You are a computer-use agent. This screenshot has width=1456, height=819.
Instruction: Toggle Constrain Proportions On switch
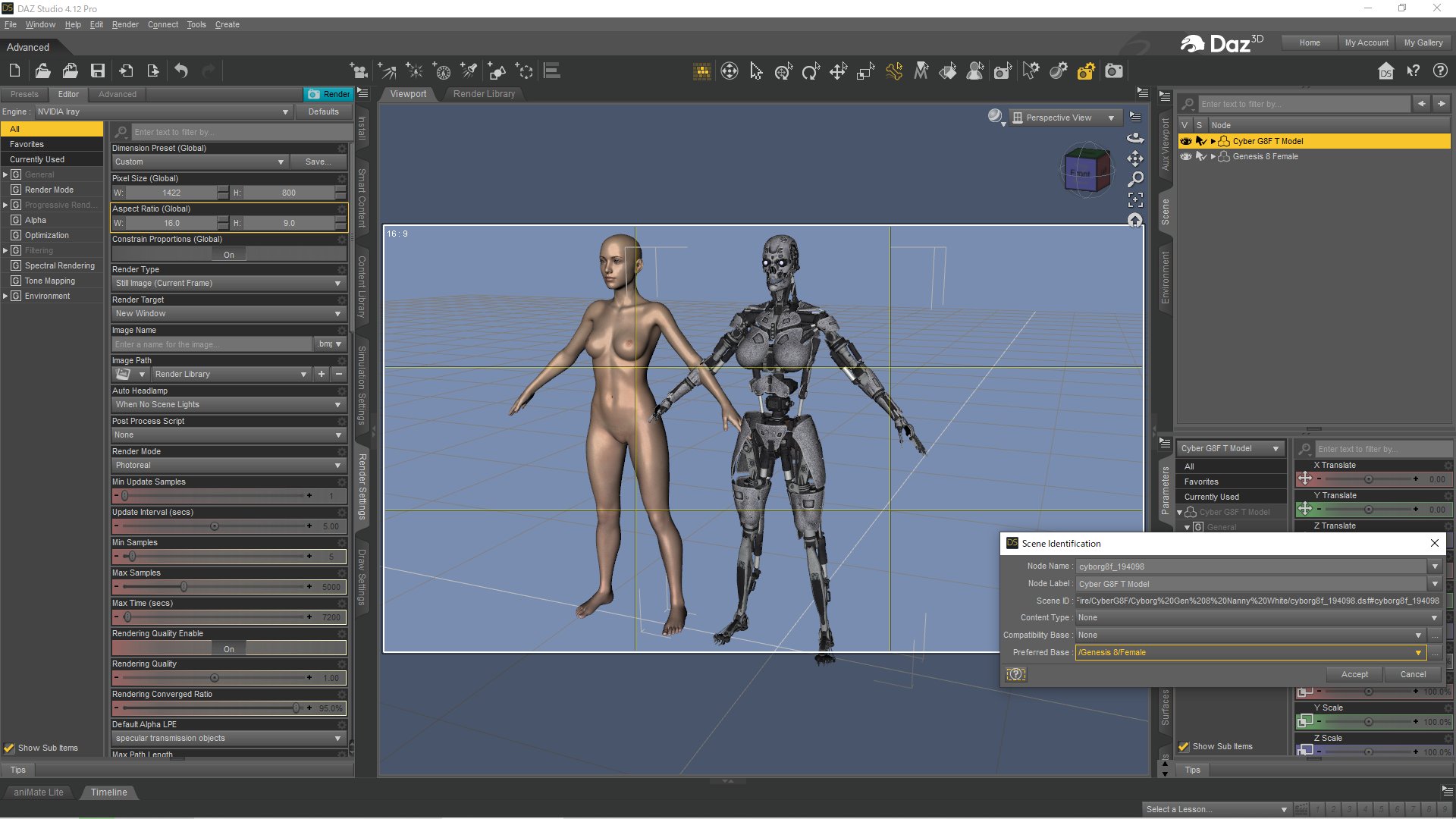coord(229,255)
